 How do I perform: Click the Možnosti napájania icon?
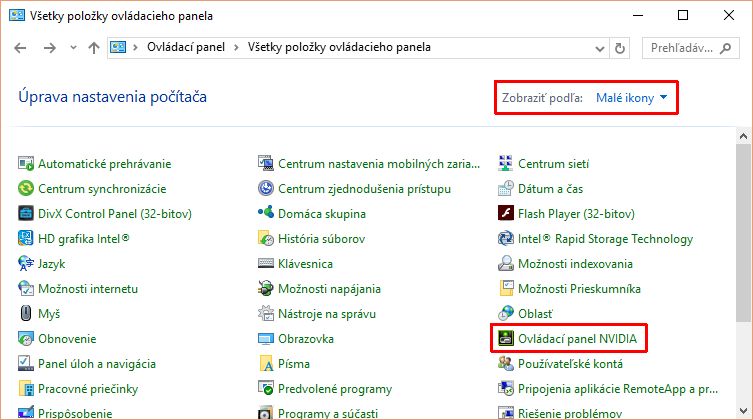(266, 288)
